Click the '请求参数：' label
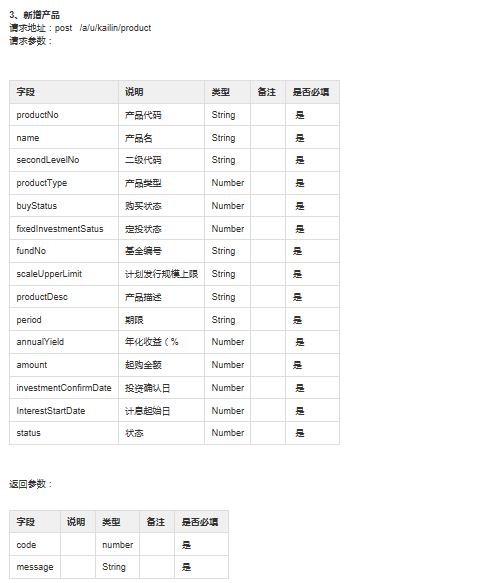This screenshot has height=583, width=480. pos(30,41)
